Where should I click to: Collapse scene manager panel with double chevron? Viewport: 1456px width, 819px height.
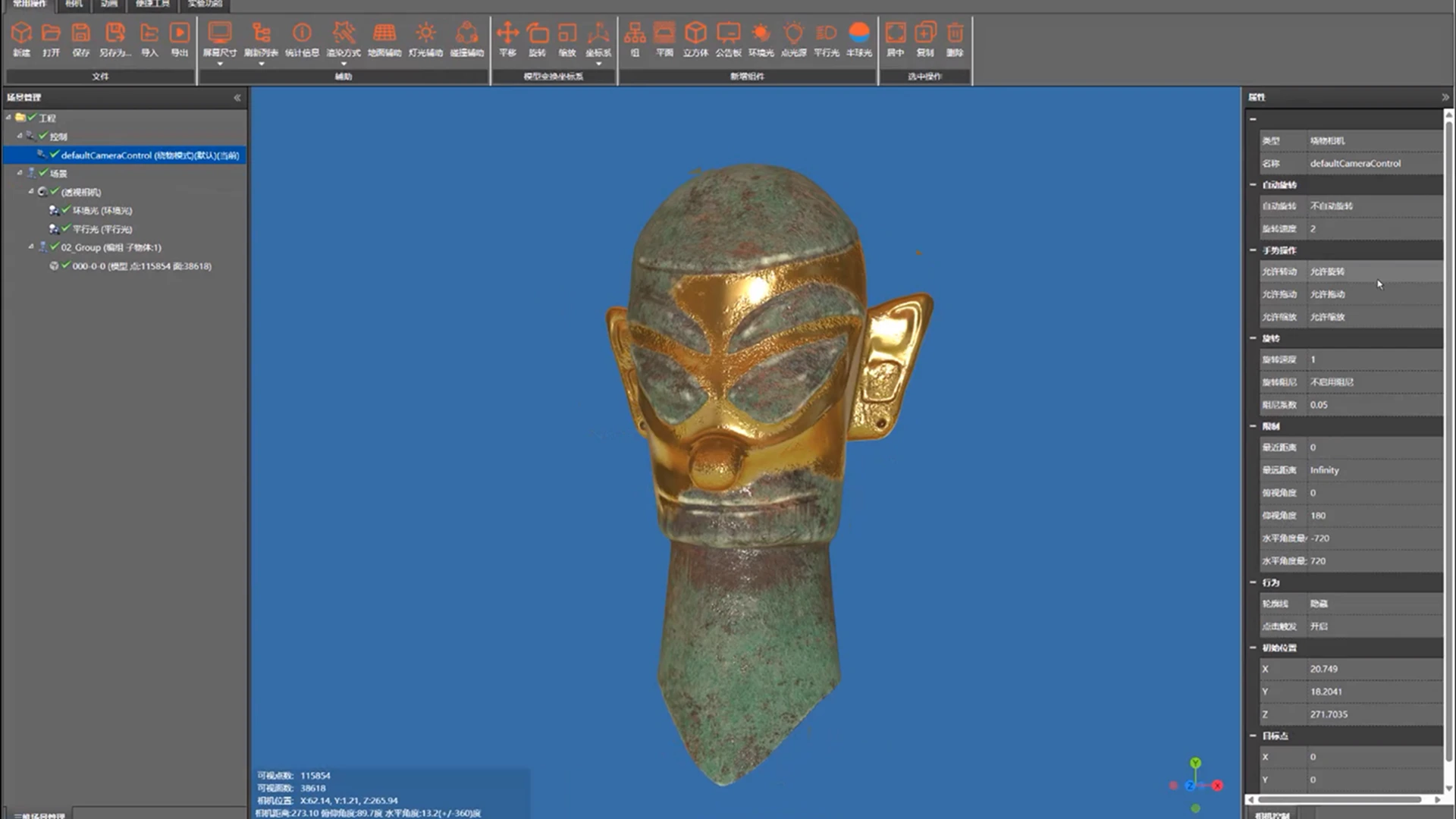point(237,97)
